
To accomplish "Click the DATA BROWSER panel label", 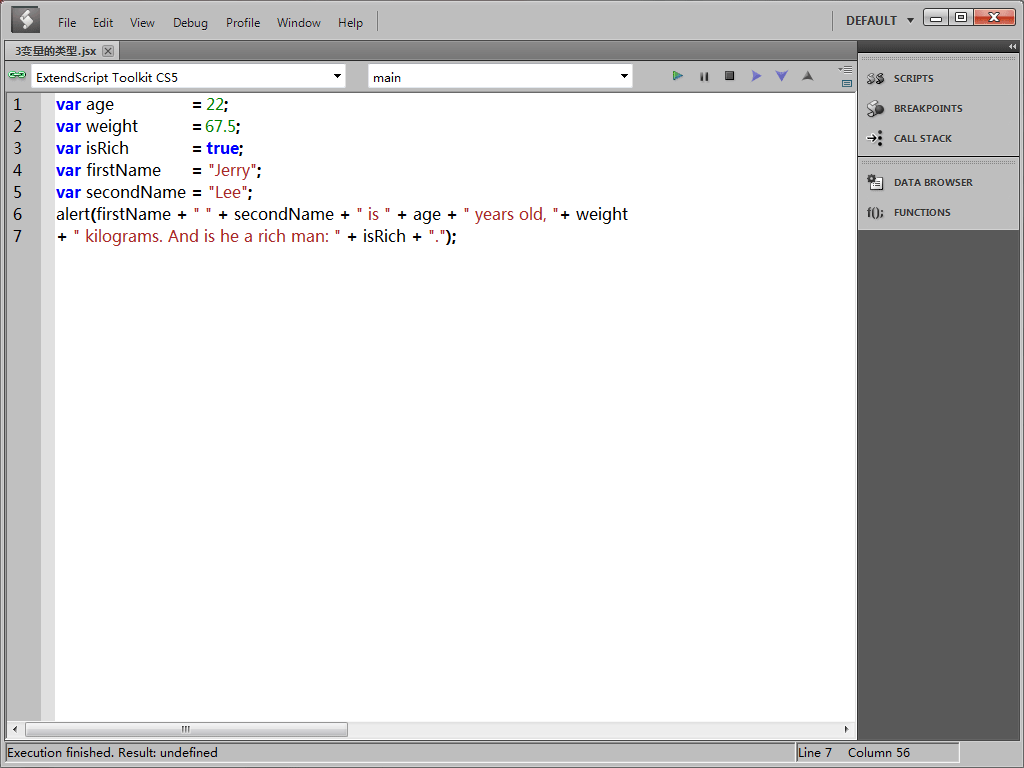I will [933, 182].
